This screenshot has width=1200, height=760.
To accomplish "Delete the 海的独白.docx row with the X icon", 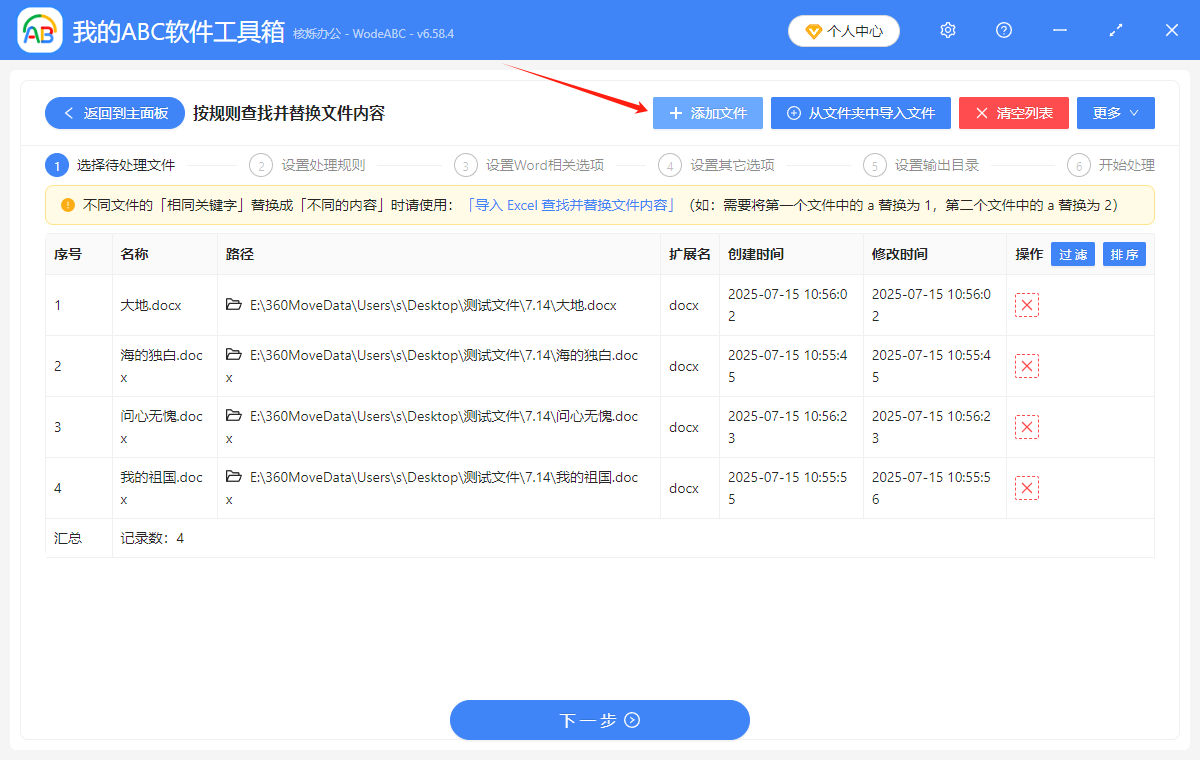I will 1027,365.
